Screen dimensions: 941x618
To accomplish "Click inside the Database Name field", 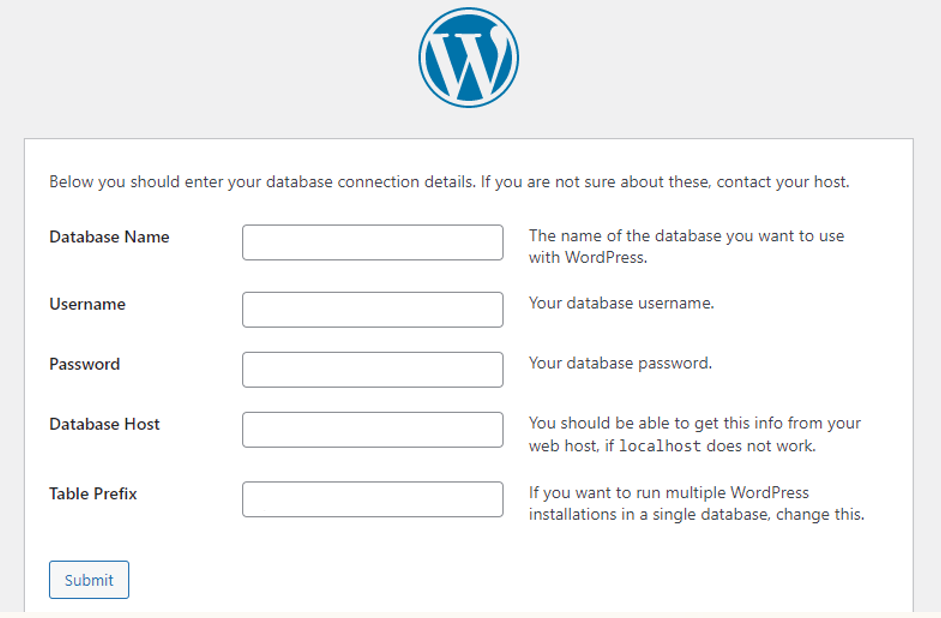I will point(371,241).
